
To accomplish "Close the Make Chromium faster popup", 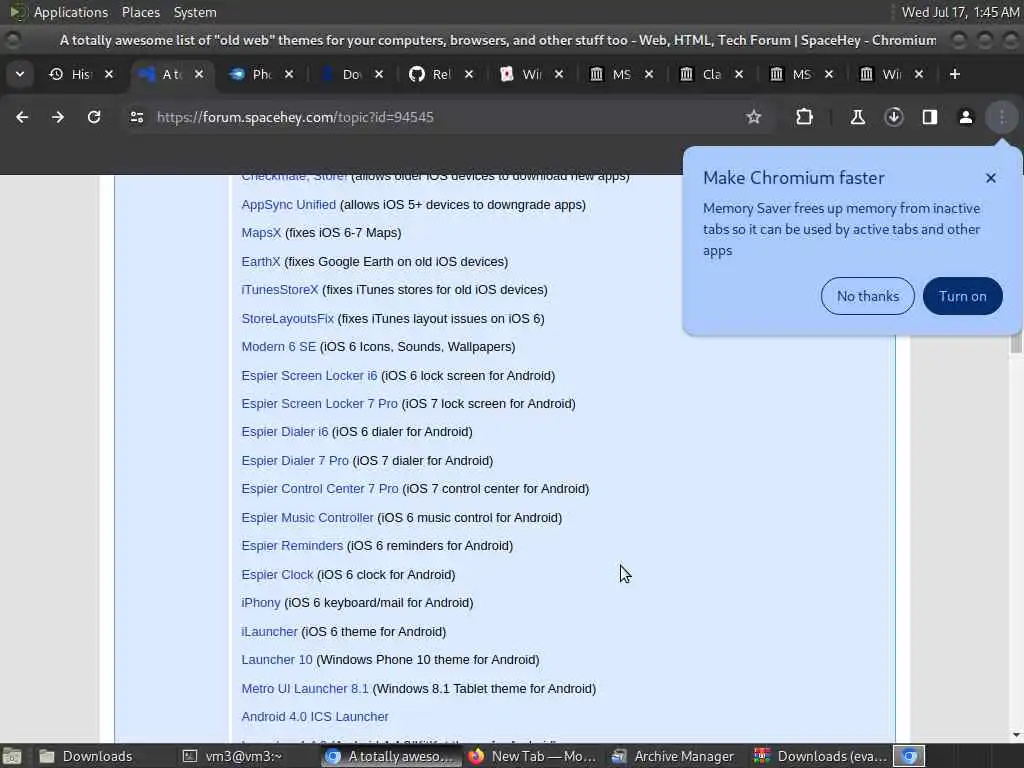I will [x=991, y=178].
